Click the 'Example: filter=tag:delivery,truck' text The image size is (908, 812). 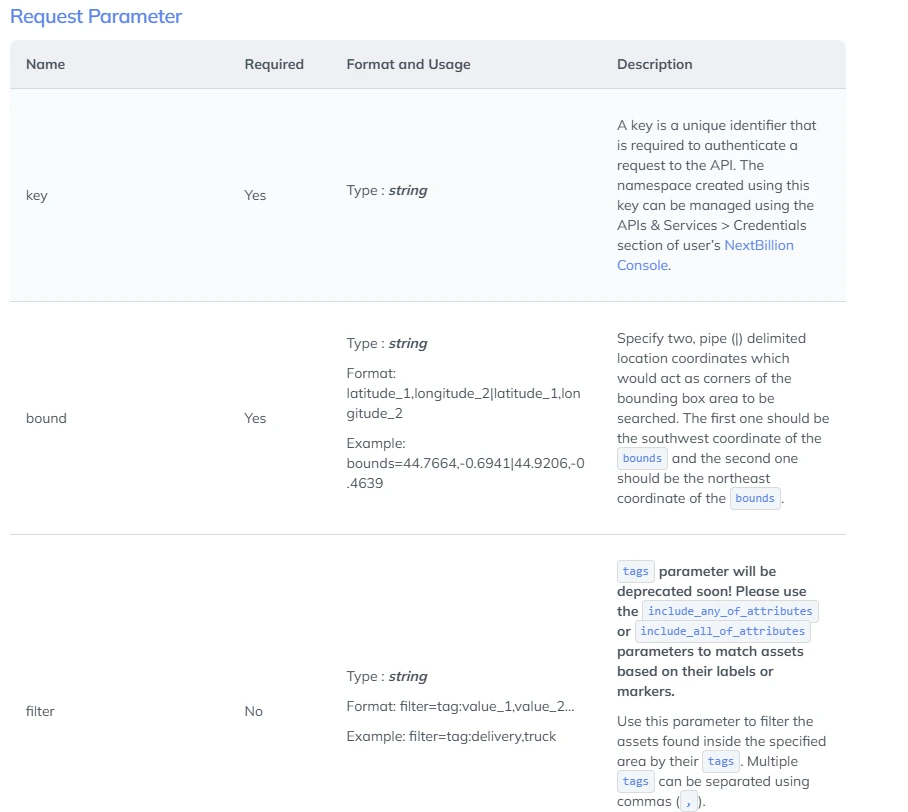[x=451, y=737]
